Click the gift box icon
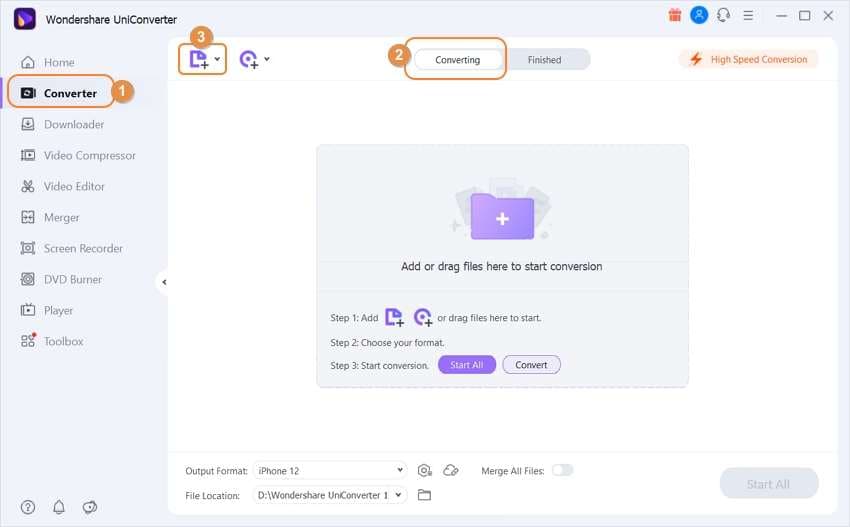850x527 pixels. (675, 15)
